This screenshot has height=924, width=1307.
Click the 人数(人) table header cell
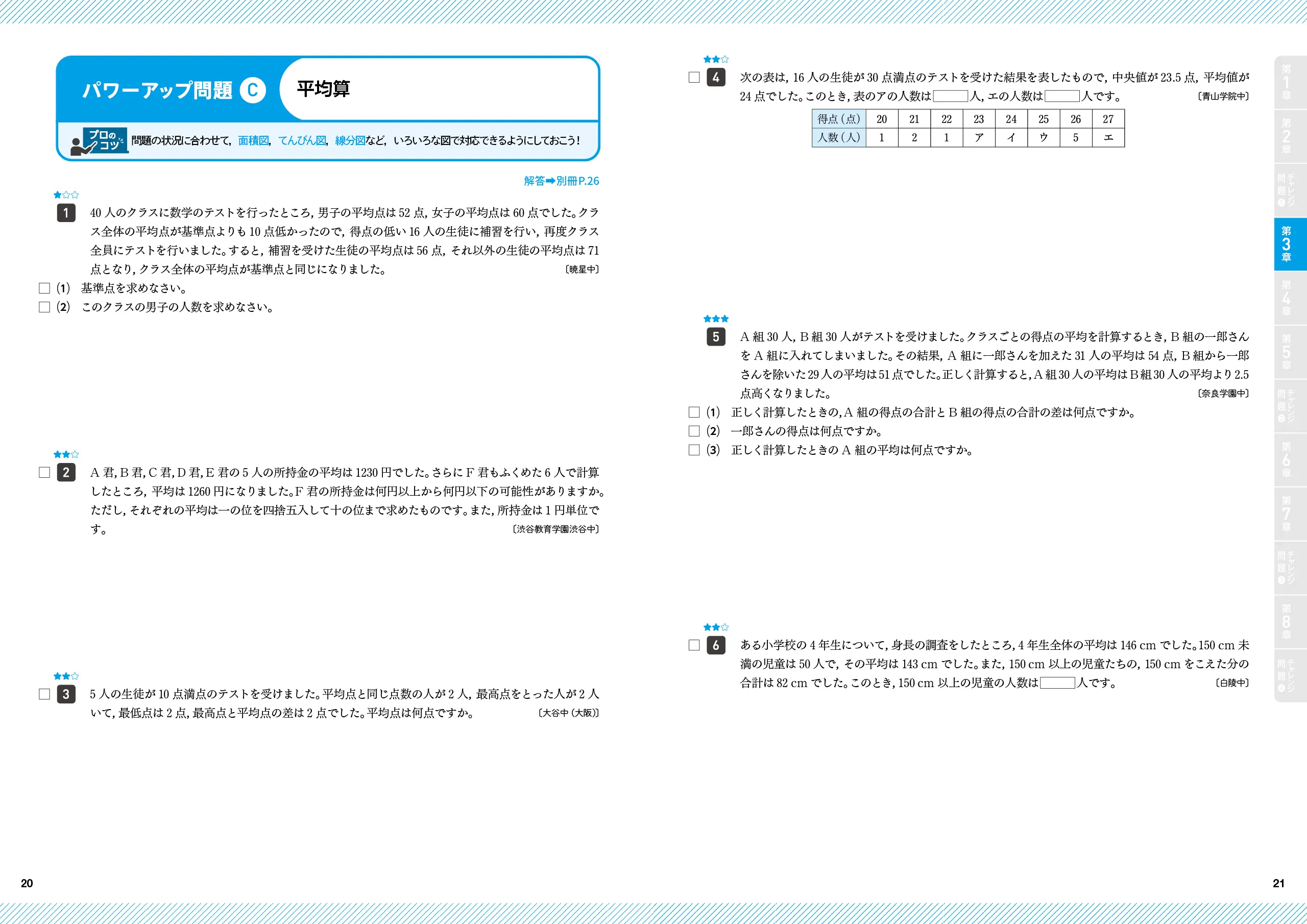pos(838,138)
